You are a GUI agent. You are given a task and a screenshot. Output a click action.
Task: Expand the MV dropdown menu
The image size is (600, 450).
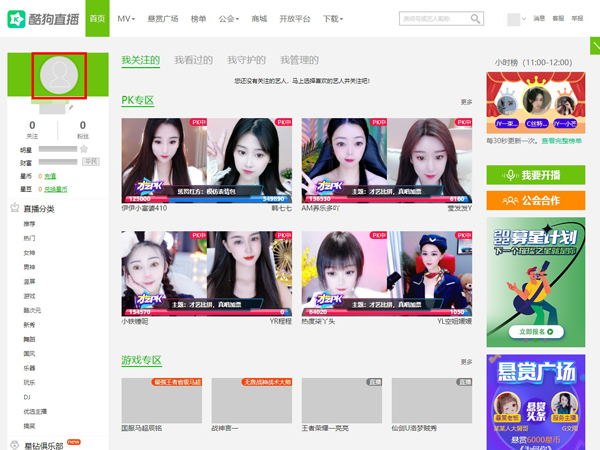click(x=126, y=19)
